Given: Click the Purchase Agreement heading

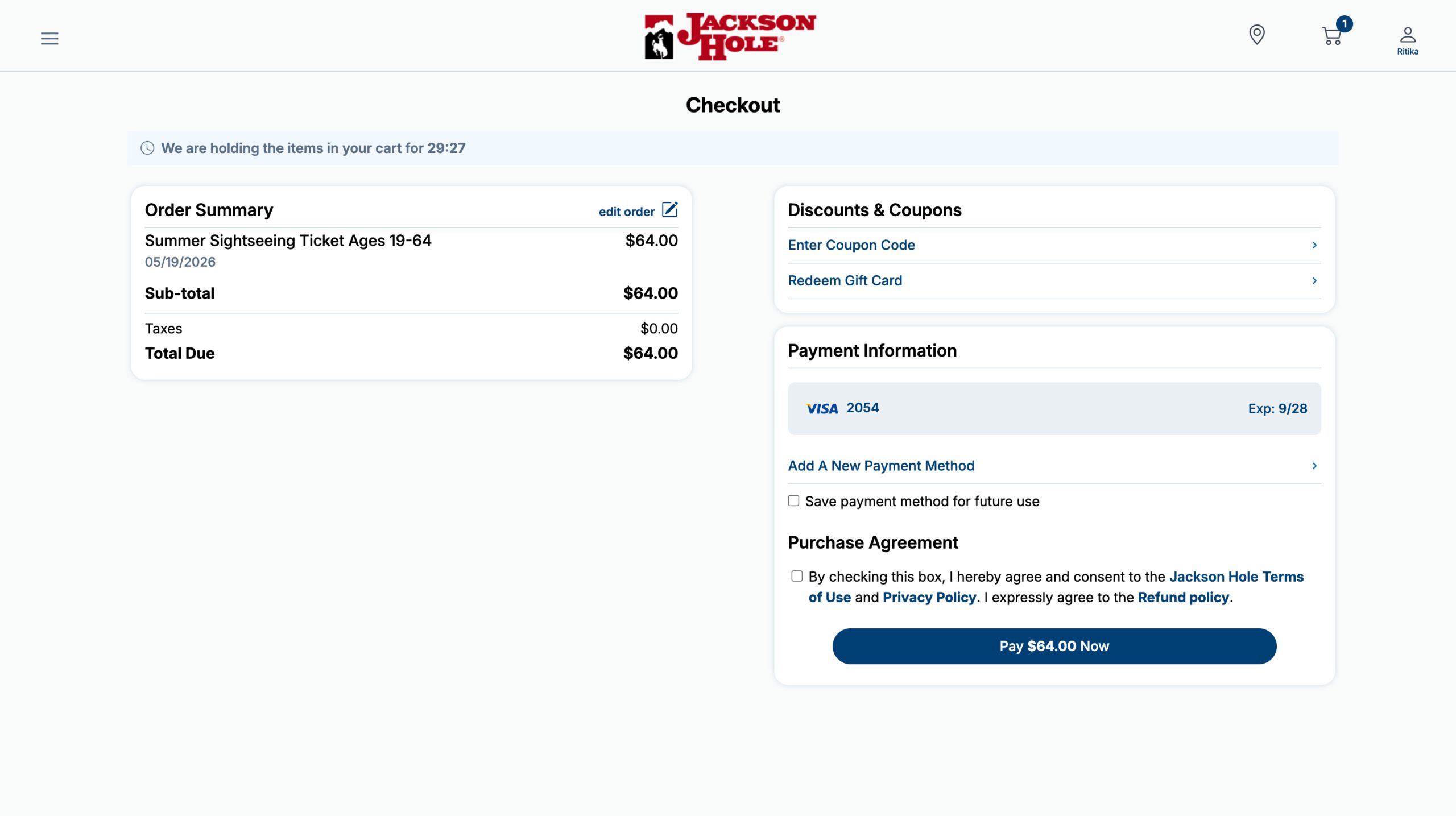Looking at the screenshot, I should 872,542.
